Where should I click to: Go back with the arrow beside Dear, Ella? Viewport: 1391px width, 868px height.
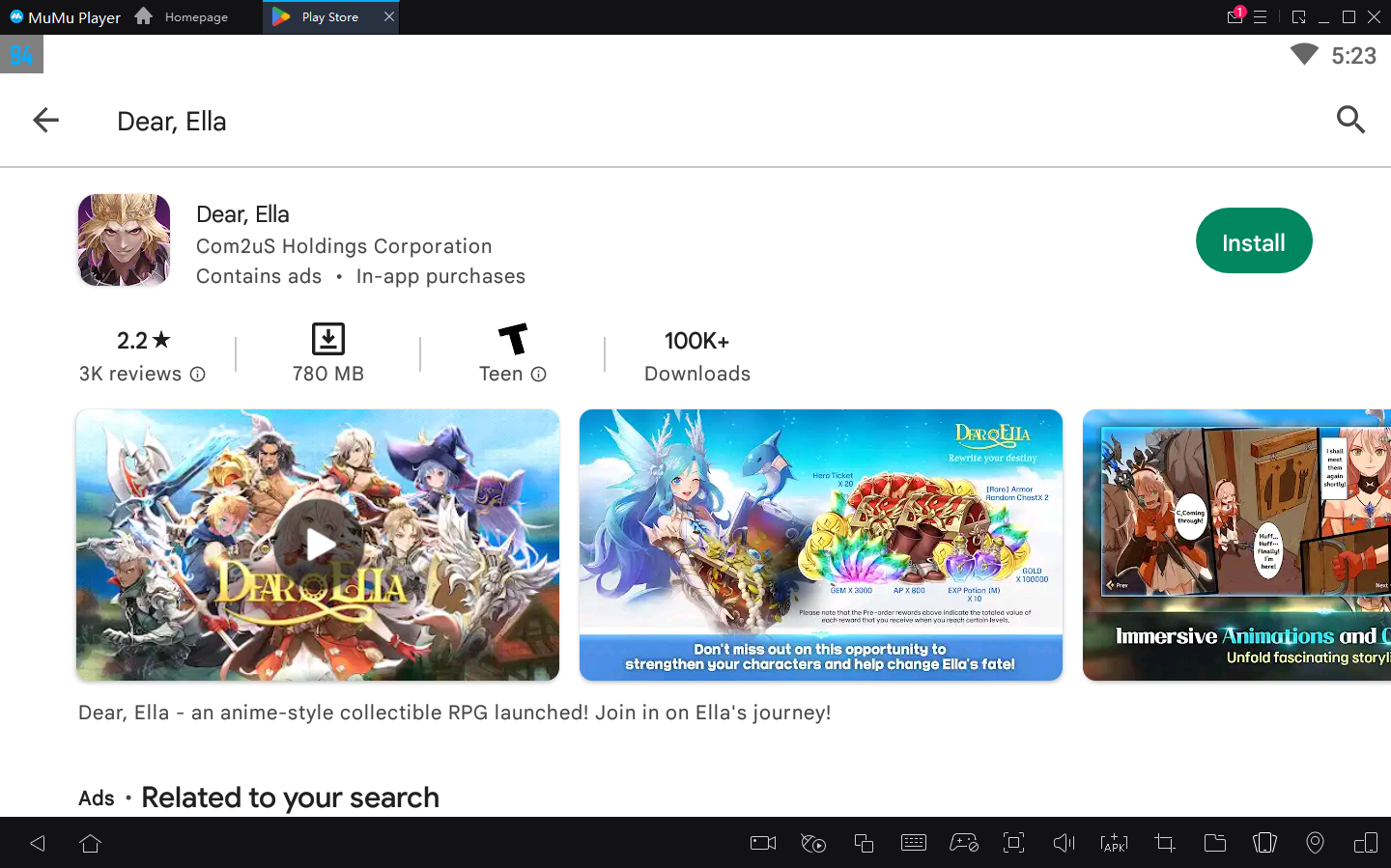(45, 120)
